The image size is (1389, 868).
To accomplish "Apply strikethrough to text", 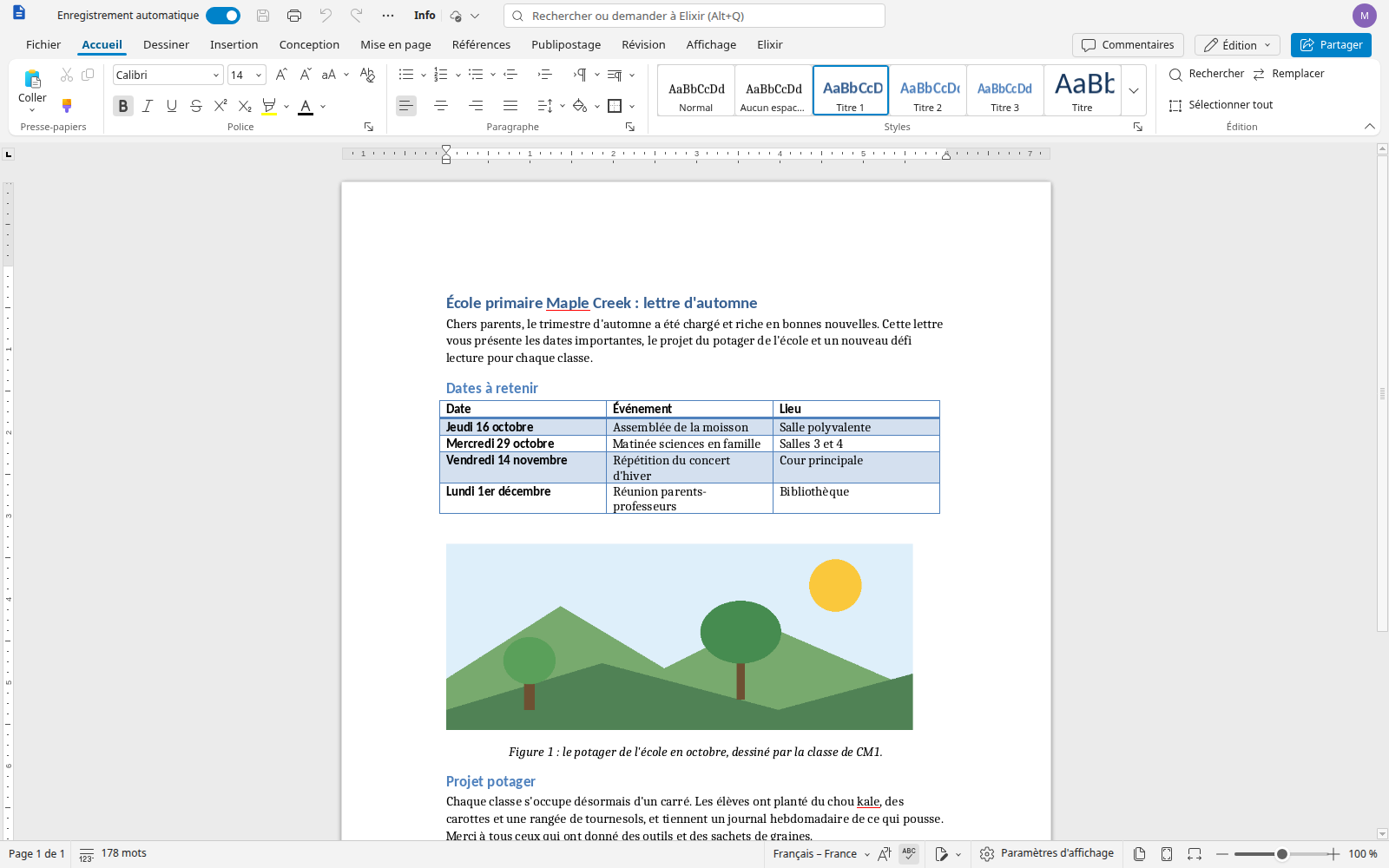I will [x=196, y=106].
